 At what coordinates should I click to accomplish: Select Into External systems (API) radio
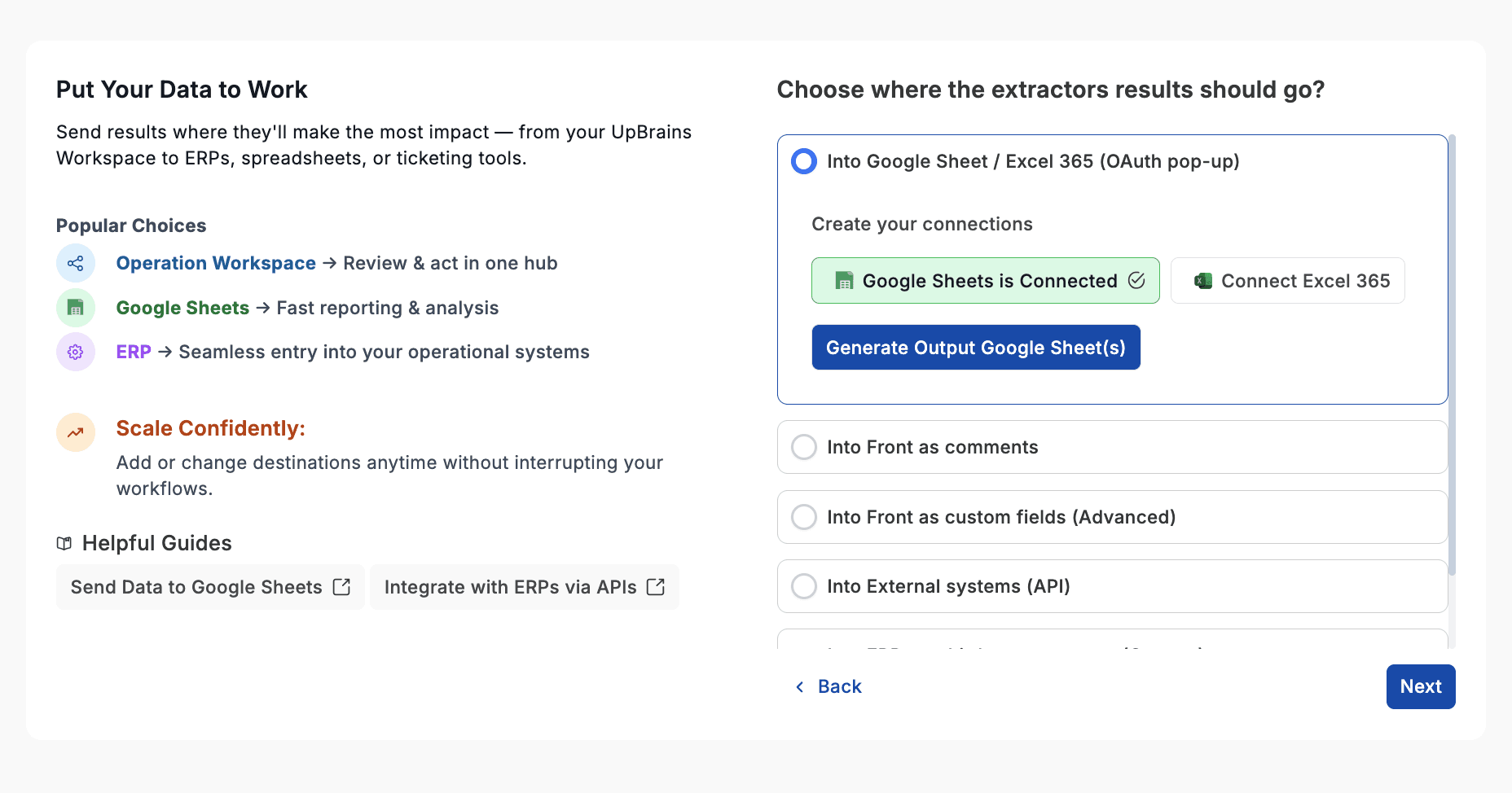coord(804,586)
